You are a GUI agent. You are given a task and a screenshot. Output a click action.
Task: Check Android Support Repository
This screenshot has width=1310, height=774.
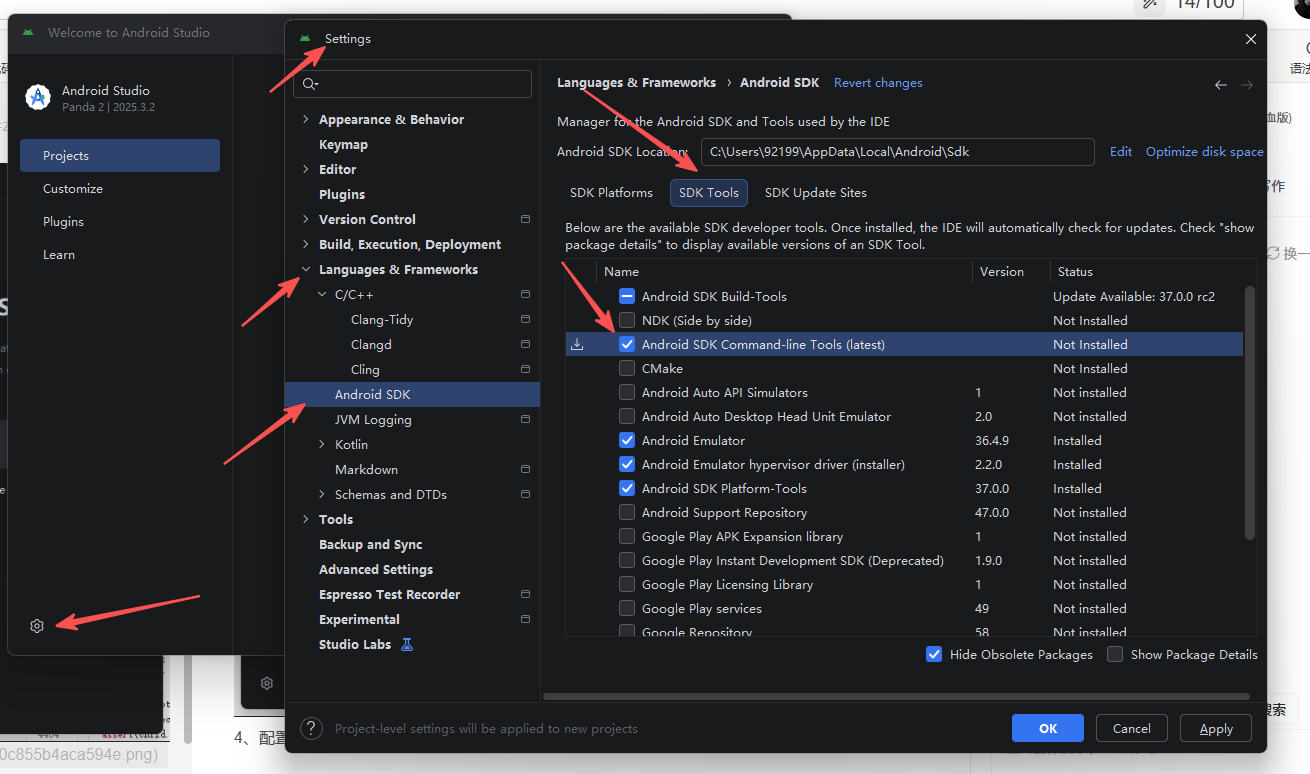pyautogui.click(x=627, y=513)
